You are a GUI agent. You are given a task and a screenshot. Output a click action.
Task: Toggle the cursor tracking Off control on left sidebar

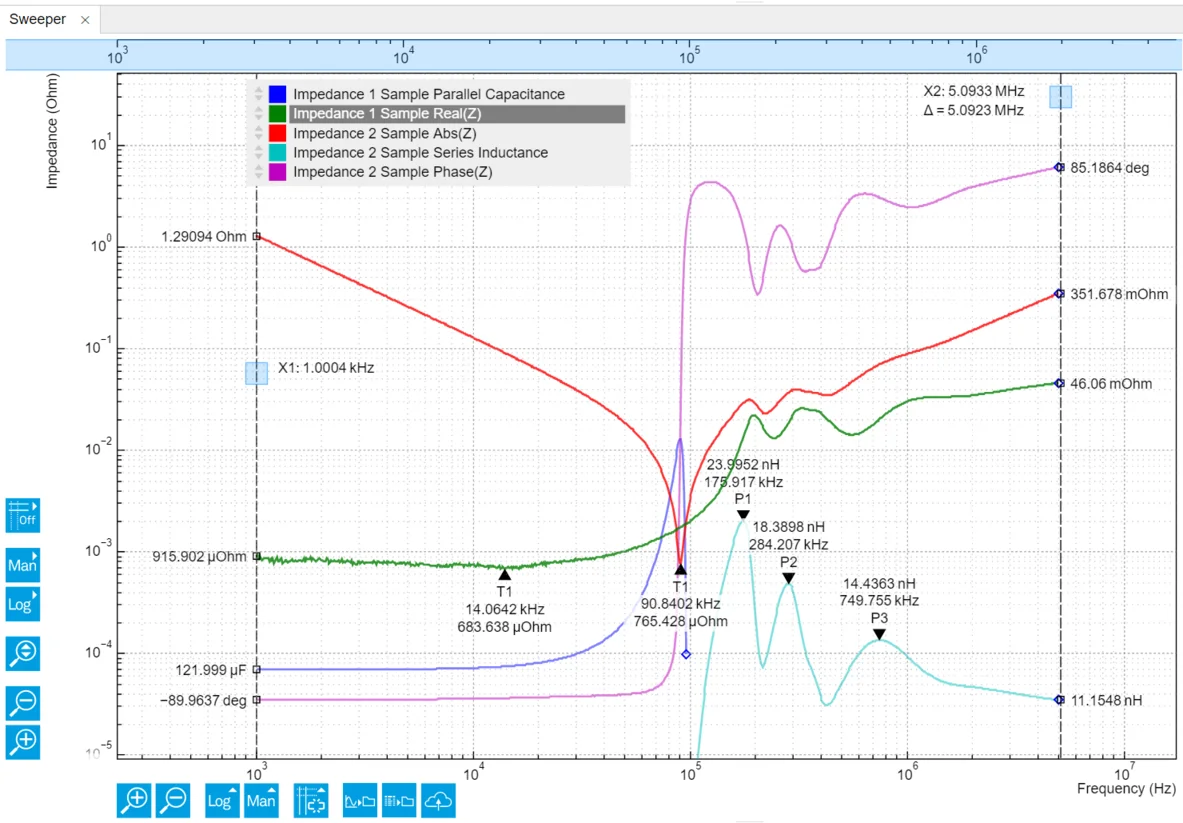[21, 515]
